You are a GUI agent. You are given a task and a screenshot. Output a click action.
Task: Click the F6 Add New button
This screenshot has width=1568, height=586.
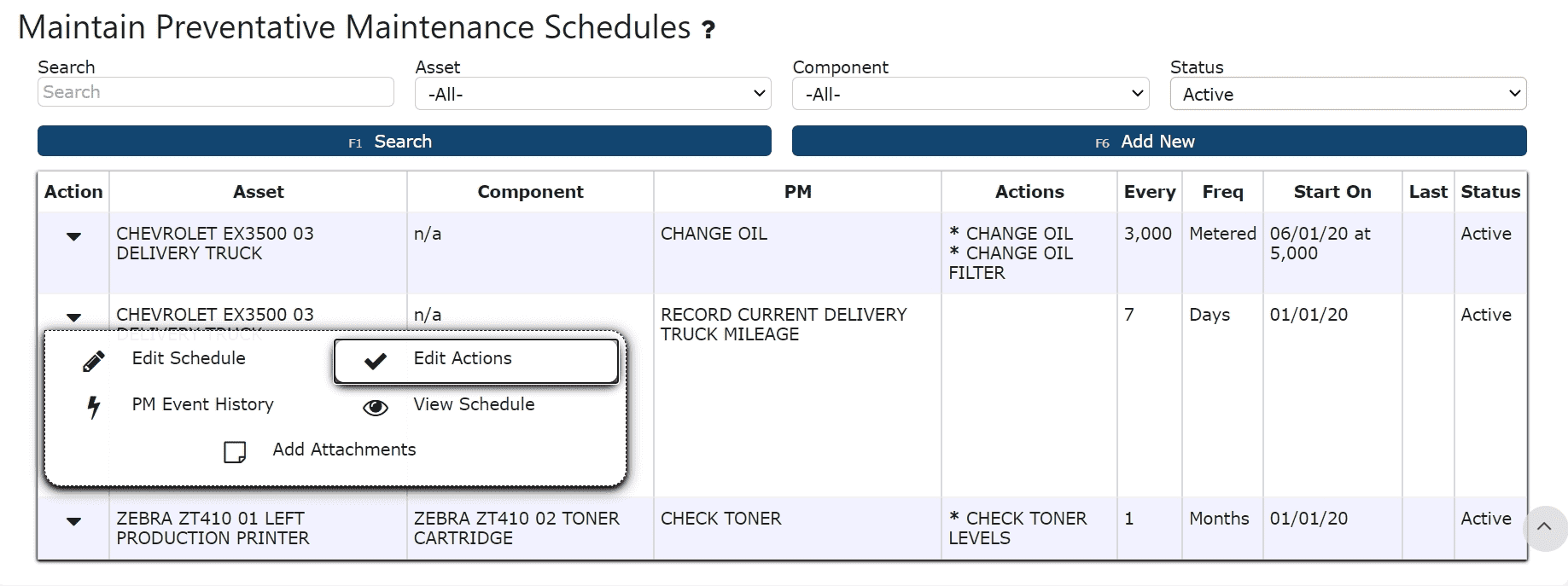coord(1158,142)
